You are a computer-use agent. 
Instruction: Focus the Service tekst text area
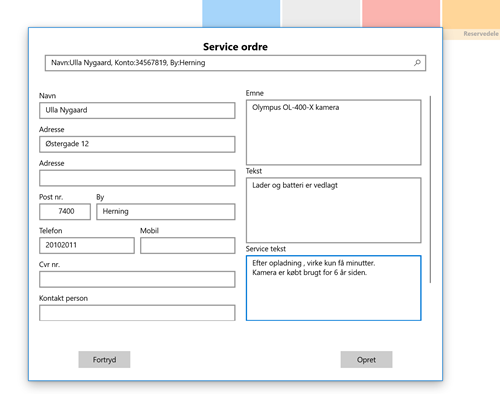334,288
